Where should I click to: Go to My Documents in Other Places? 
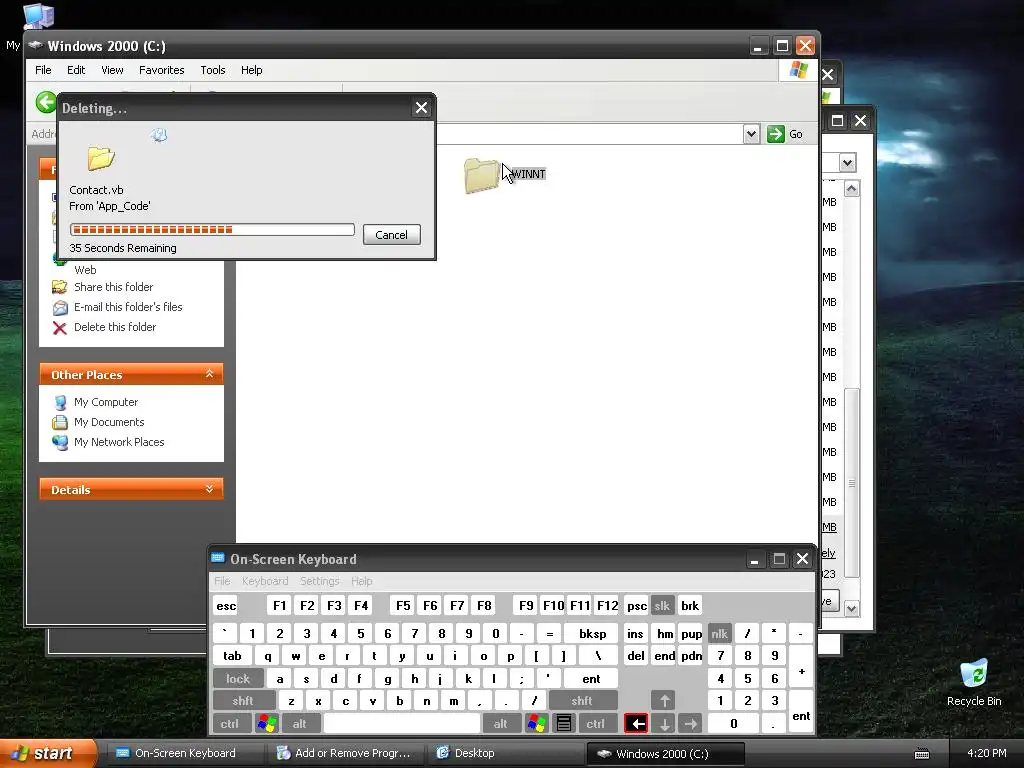109,422
